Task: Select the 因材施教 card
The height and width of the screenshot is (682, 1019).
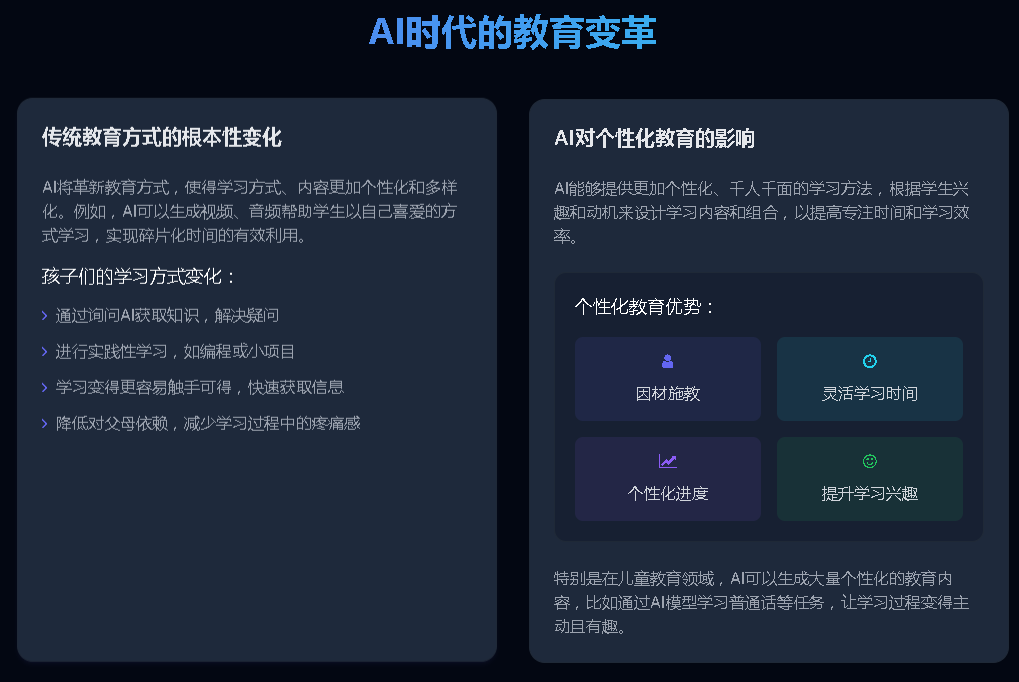Action: pos(667,378)
